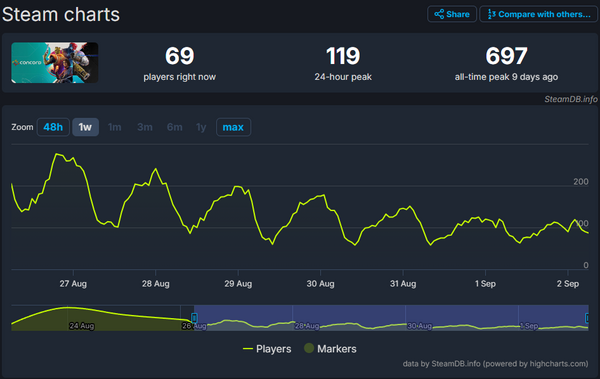Click the 31 Aug axis label

pos(403,284)
